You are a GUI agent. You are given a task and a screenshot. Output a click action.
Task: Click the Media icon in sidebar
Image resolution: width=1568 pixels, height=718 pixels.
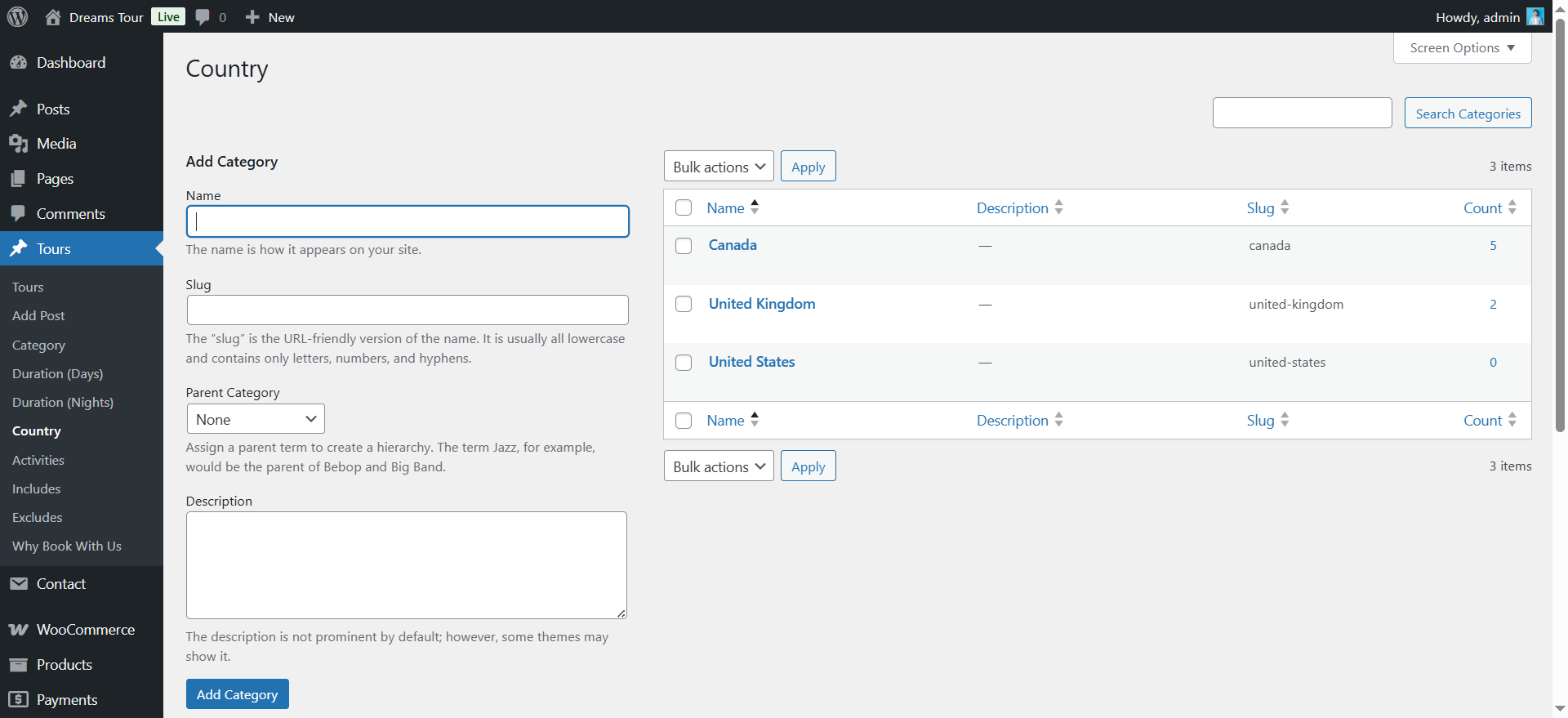coord(18,144)
